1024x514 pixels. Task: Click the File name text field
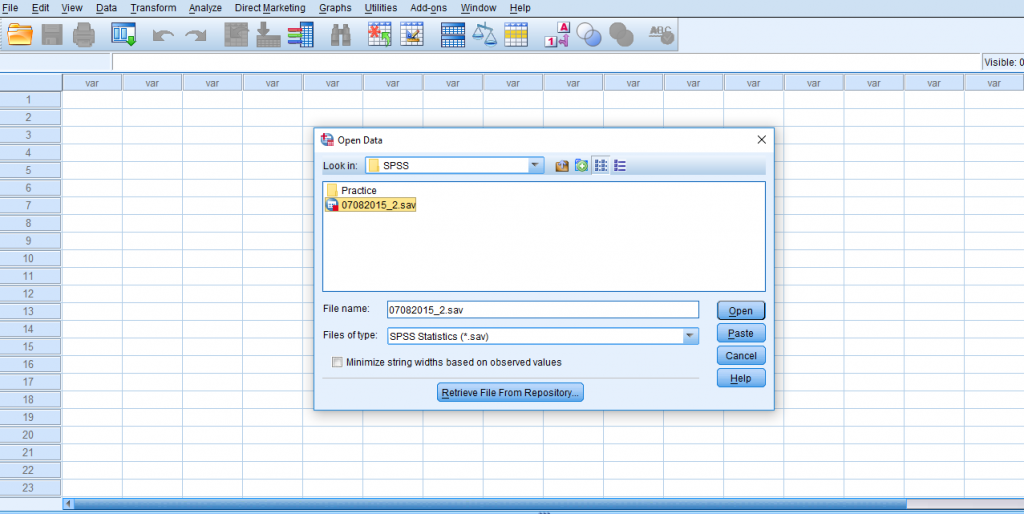[x=542, y=310]
